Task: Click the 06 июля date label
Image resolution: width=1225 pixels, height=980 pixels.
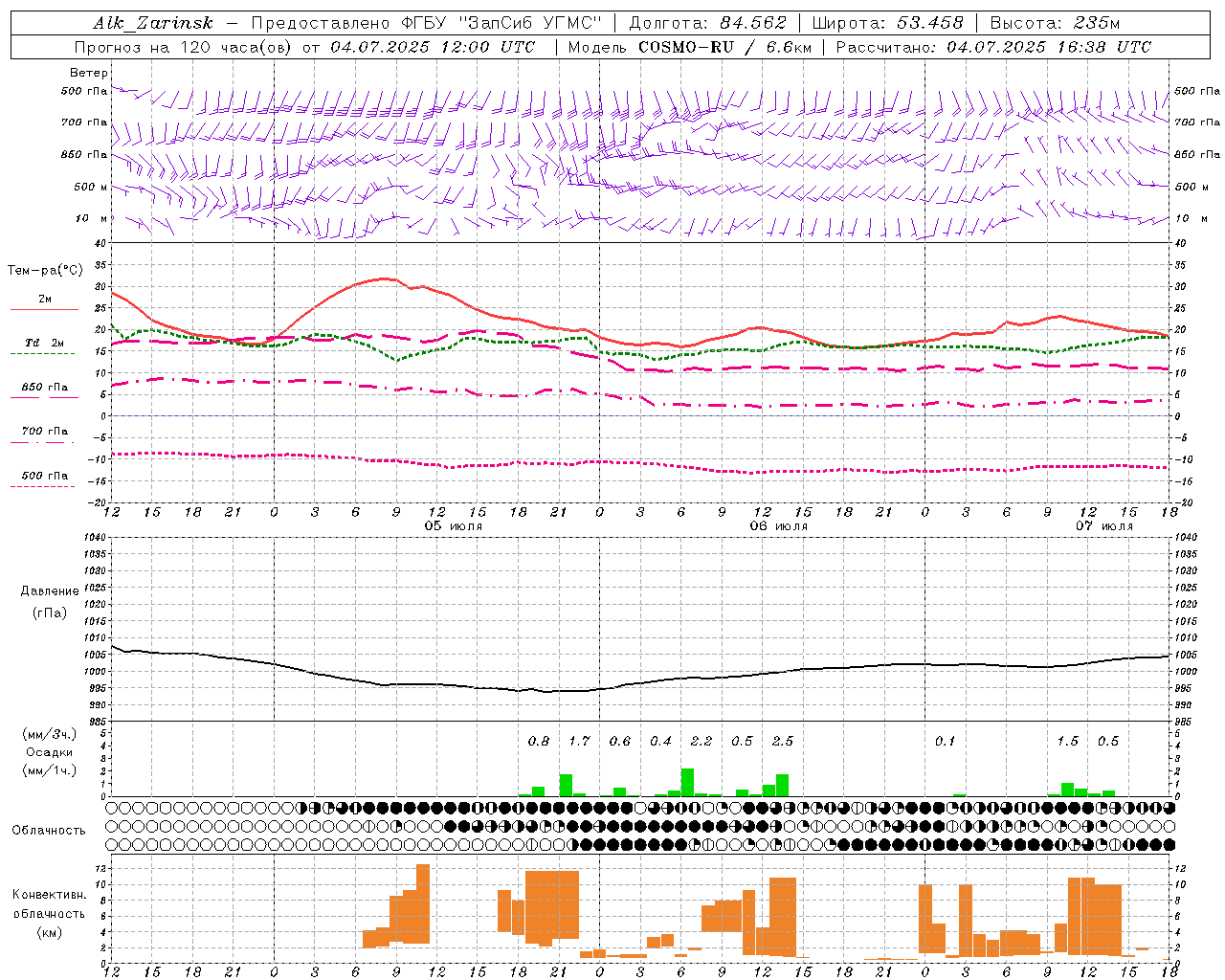Action: tap(779, 526)
